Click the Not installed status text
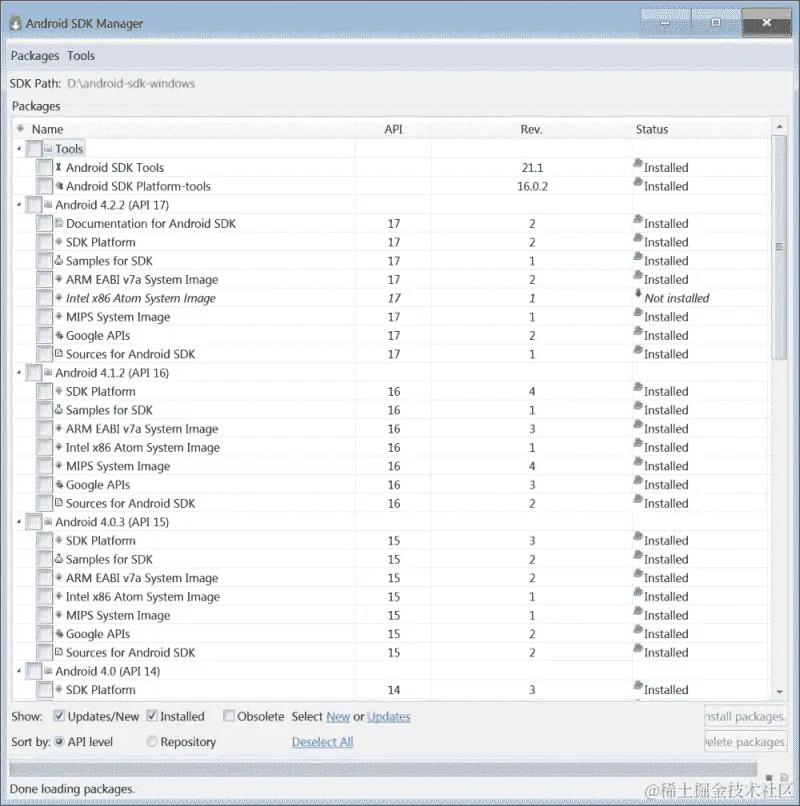The height and width of the screenshot is (806, 800). 677,298
